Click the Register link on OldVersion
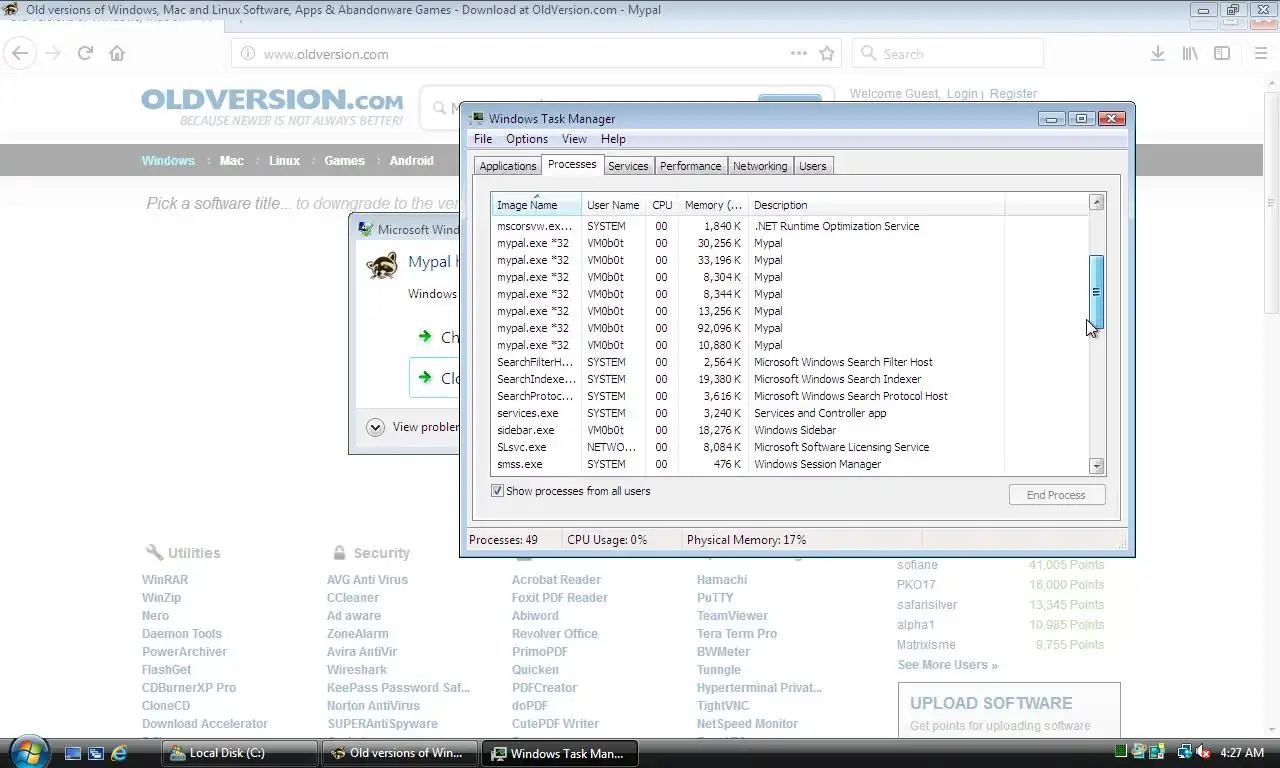 coord(1013,94)
